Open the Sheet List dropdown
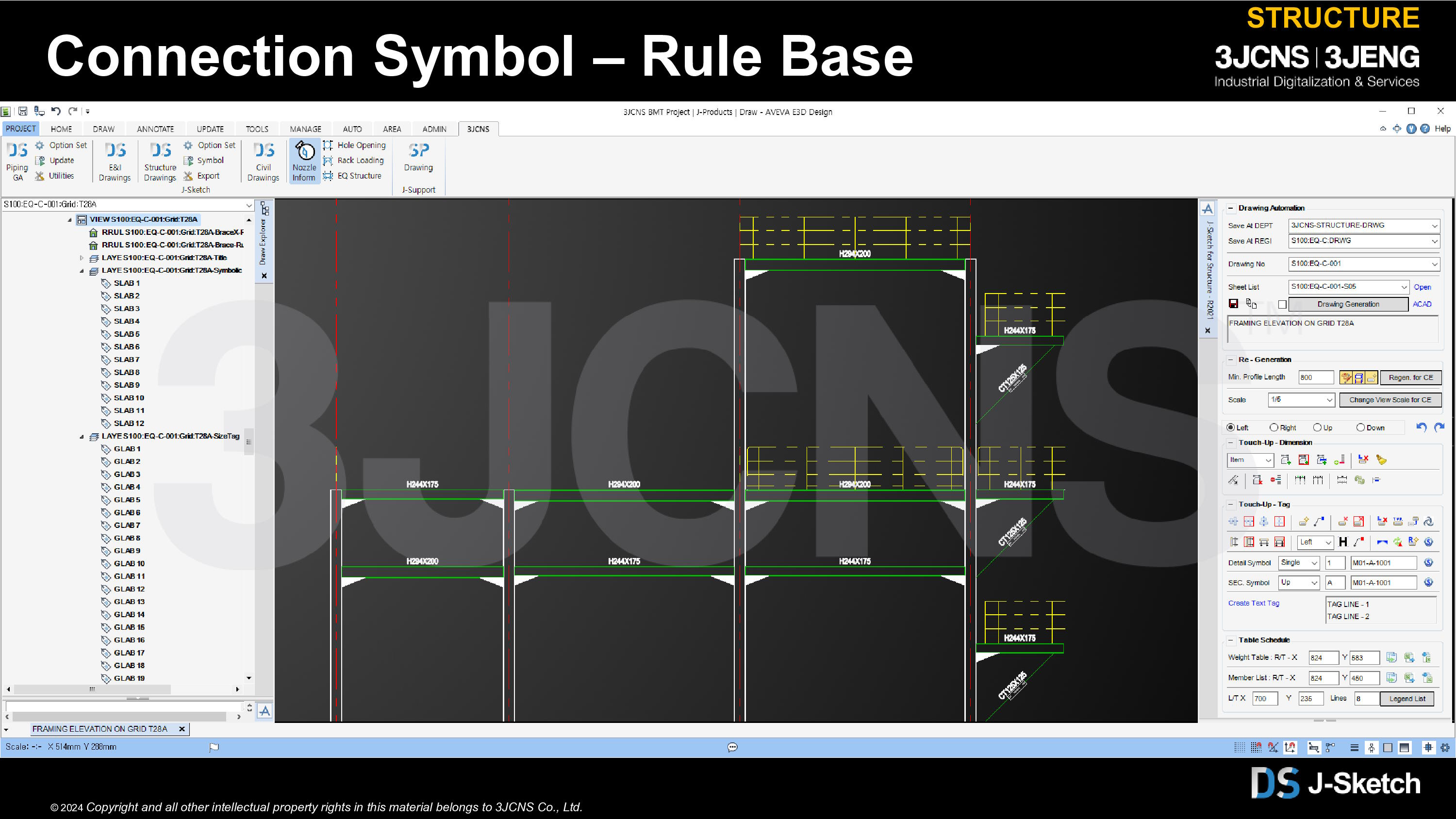Viewport: 1456px width, 819px height. pyautogui.click(x=1404, y=287)
